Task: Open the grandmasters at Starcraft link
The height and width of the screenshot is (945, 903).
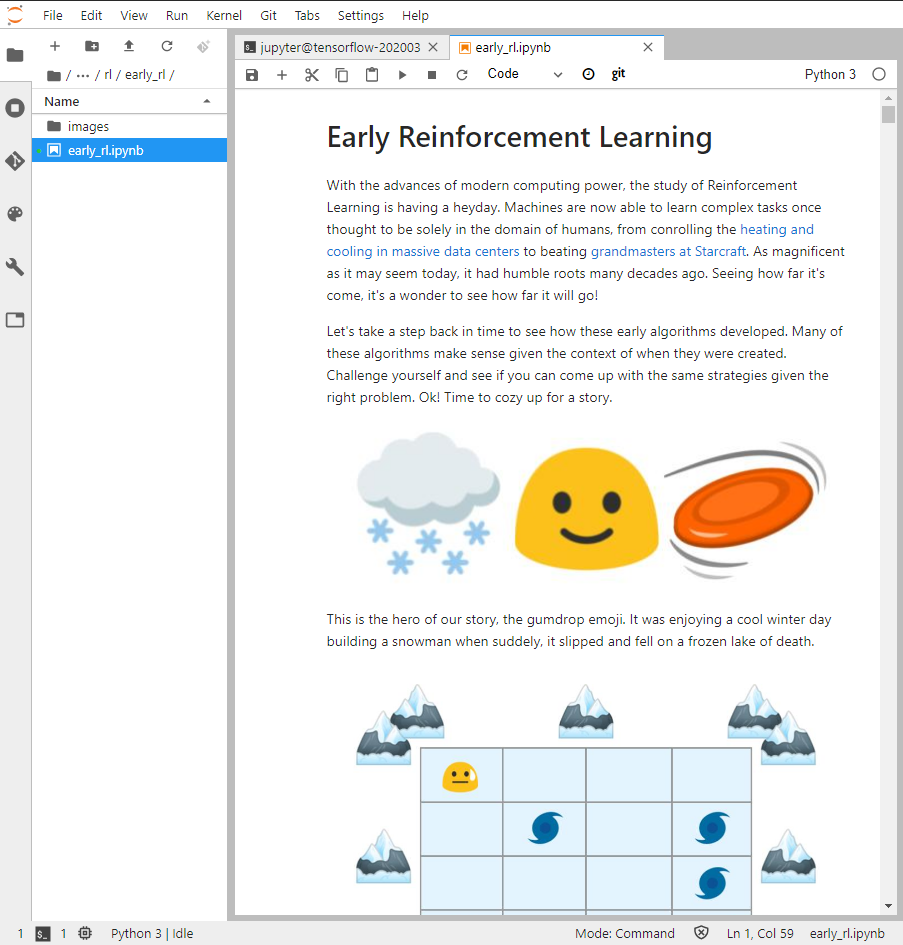Action: tap(668, 251)
